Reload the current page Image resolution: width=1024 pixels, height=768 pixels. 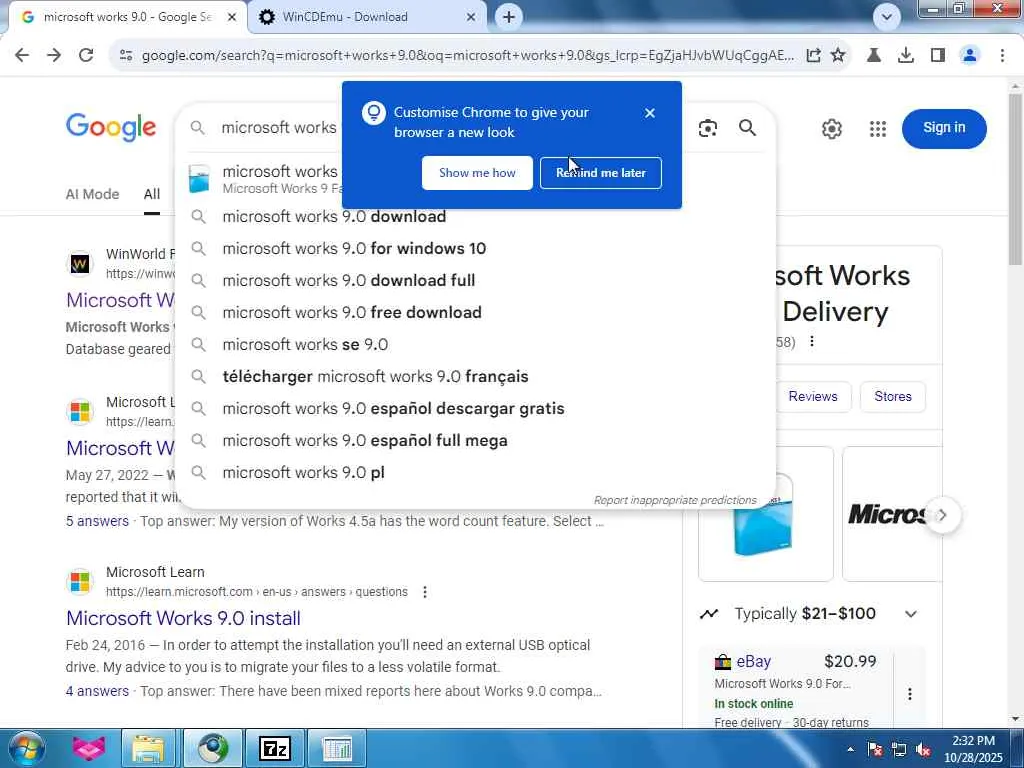coord(86,56)
